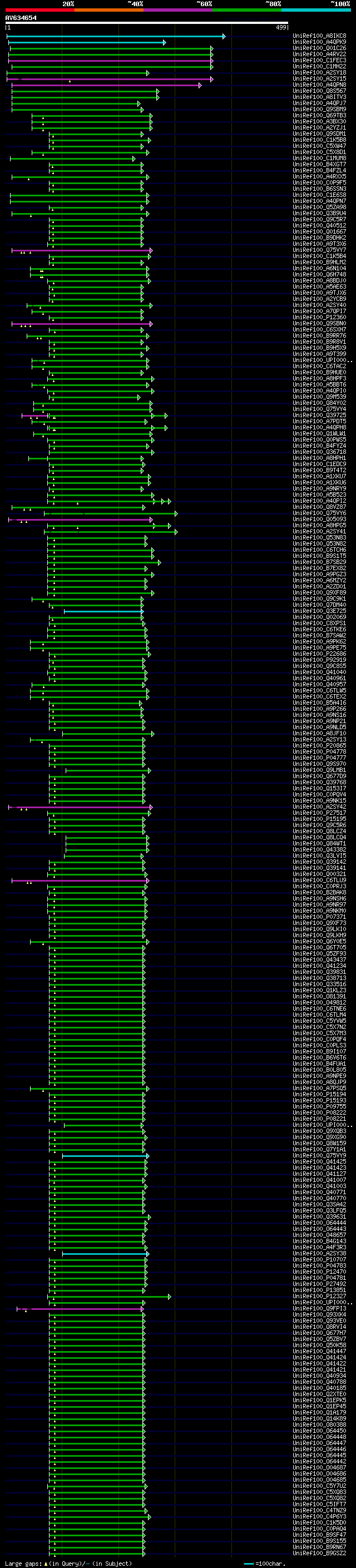Click hit label UniRef100_Q9LMB1
The width and height of the screenshot is (356, 1568).
click(319, 770)
